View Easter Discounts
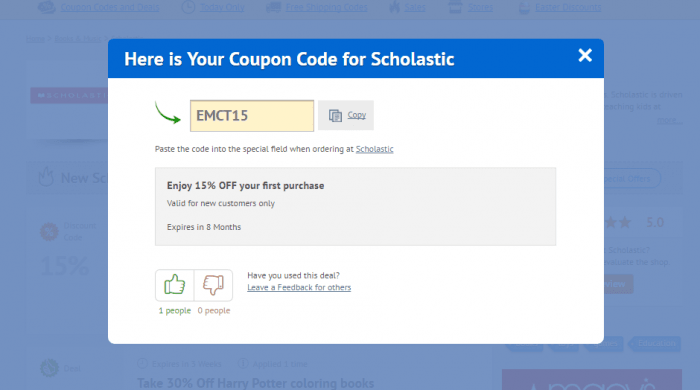 pyautogui.click(x=568, y=7)
